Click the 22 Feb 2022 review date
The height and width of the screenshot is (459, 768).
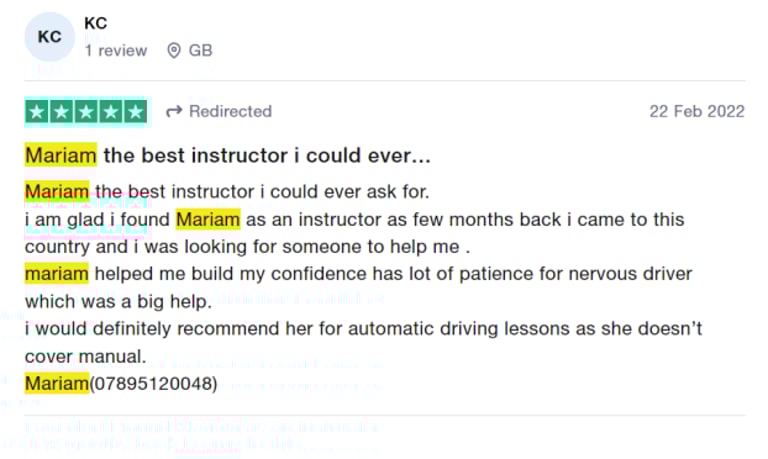click(697, 111)
